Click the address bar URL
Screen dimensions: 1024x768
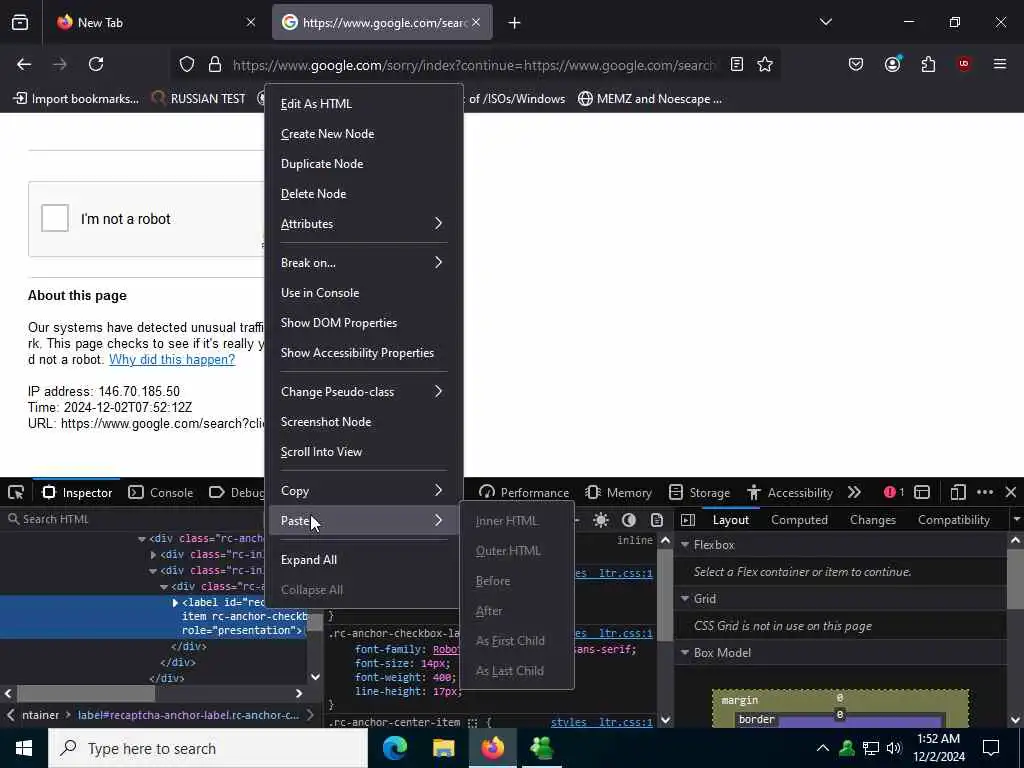474,65
